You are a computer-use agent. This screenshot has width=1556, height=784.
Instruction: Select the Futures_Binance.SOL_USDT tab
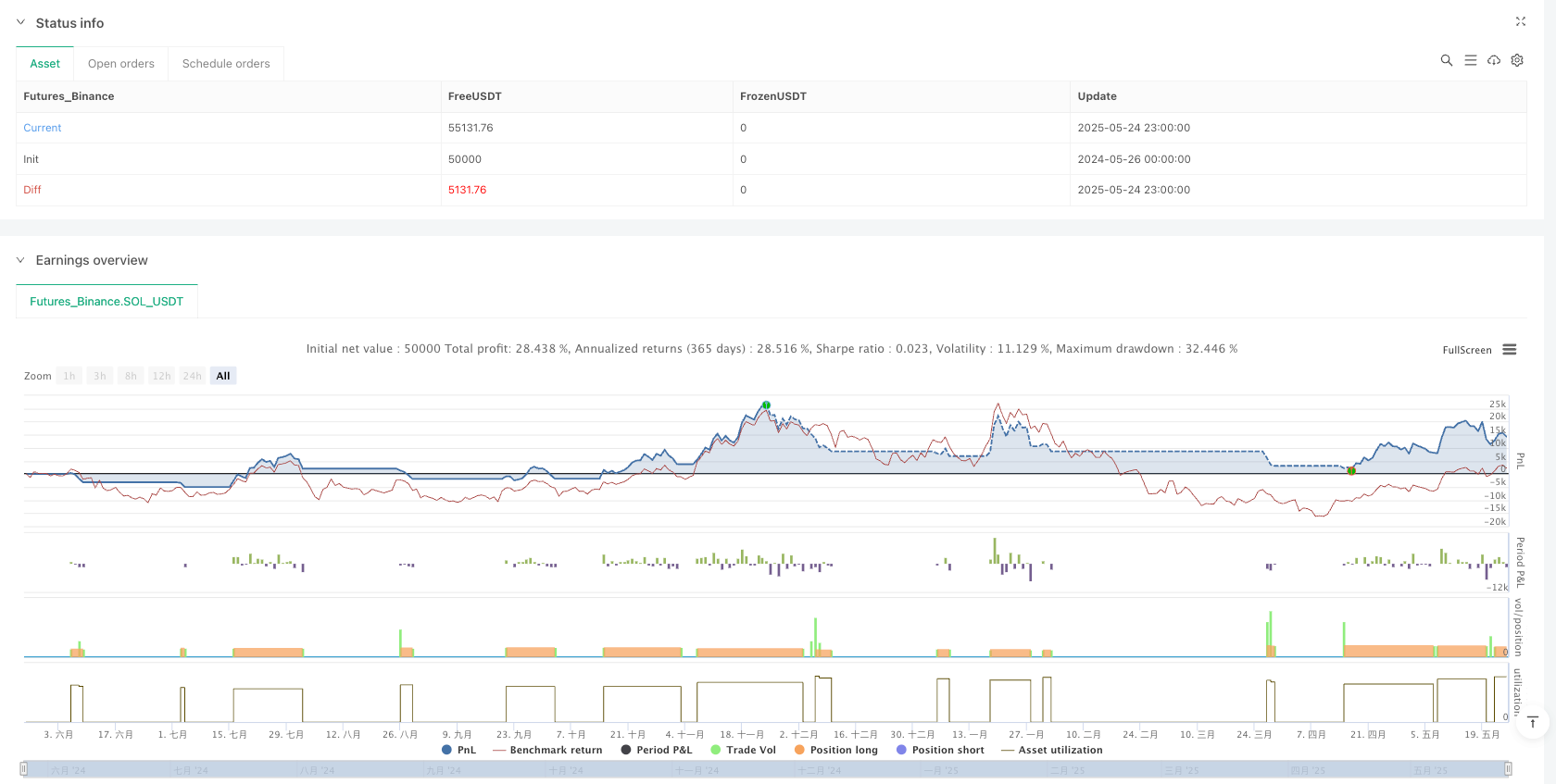(107, 302)
